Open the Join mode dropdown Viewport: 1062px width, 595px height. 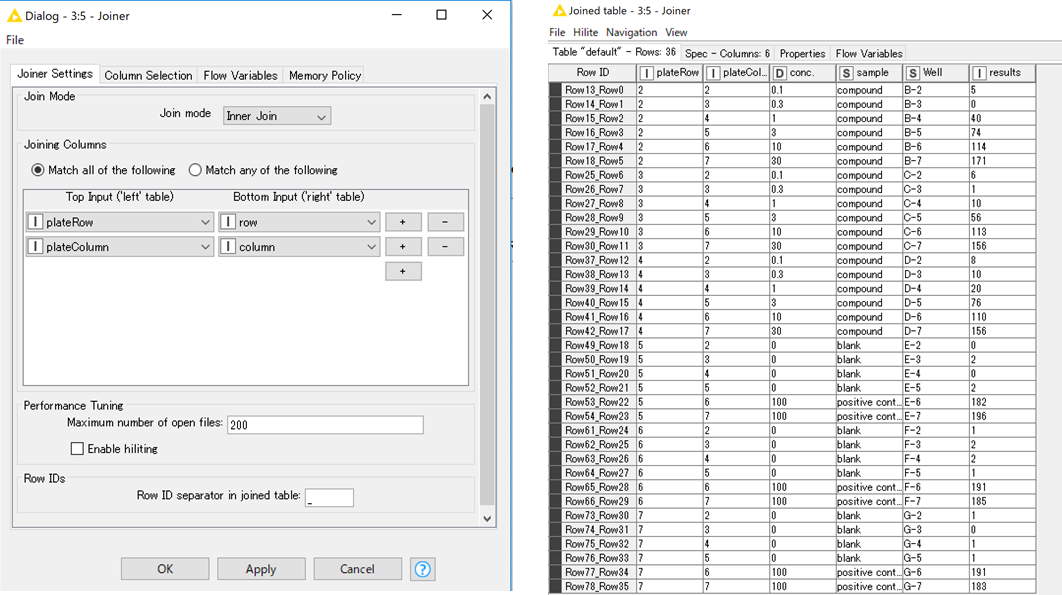tap(277, 117)
